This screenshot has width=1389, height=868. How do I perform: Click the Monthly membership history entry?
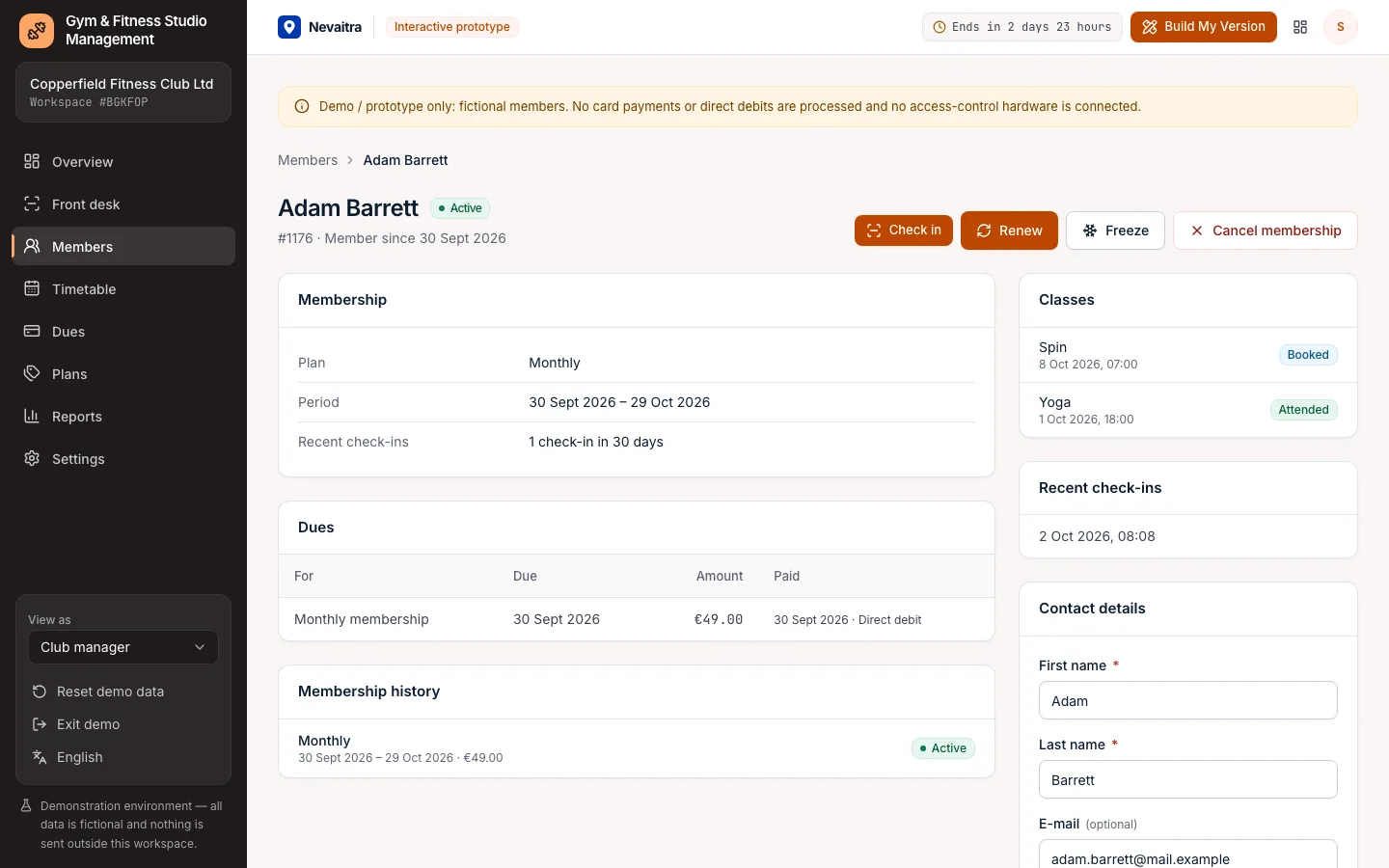coord(637,748)
